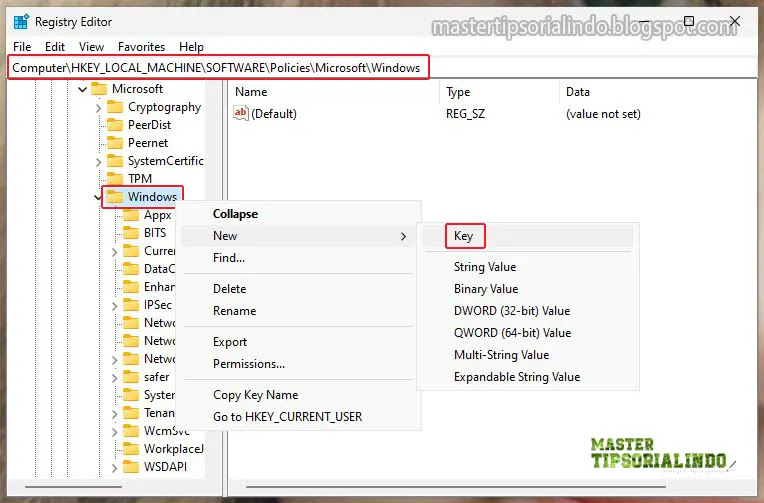764x503 pixels.
Task: Expand the Cryptography key
Action: 98,108
